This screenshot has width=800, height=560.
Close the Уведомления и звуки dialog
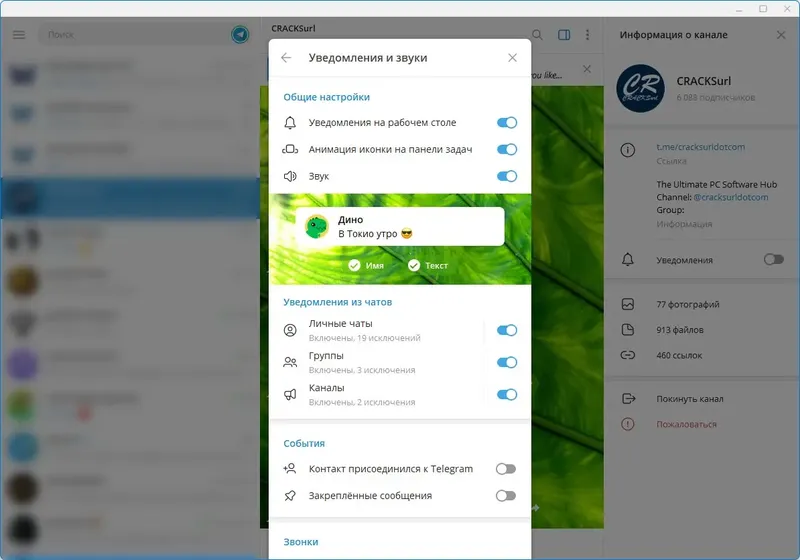[512, 58]
